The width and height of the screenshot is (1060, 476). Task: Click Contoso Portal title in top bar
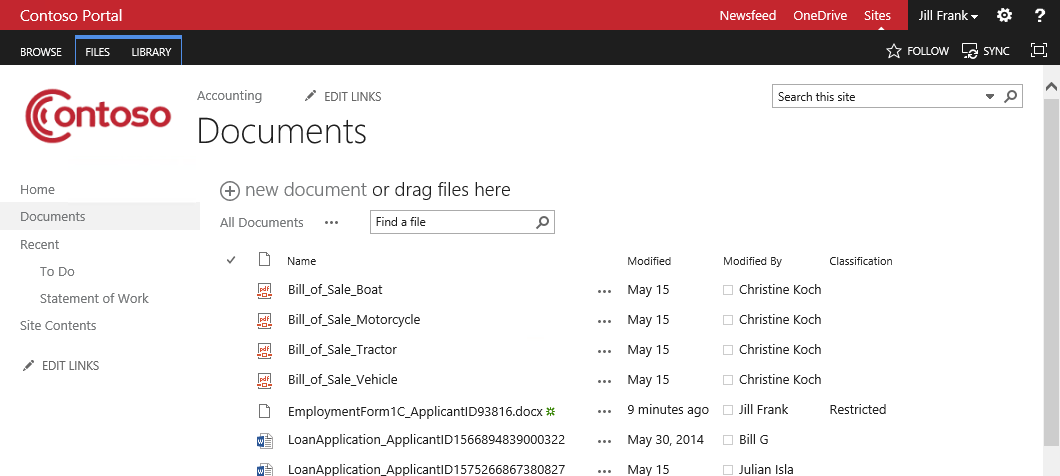(71, 16)
